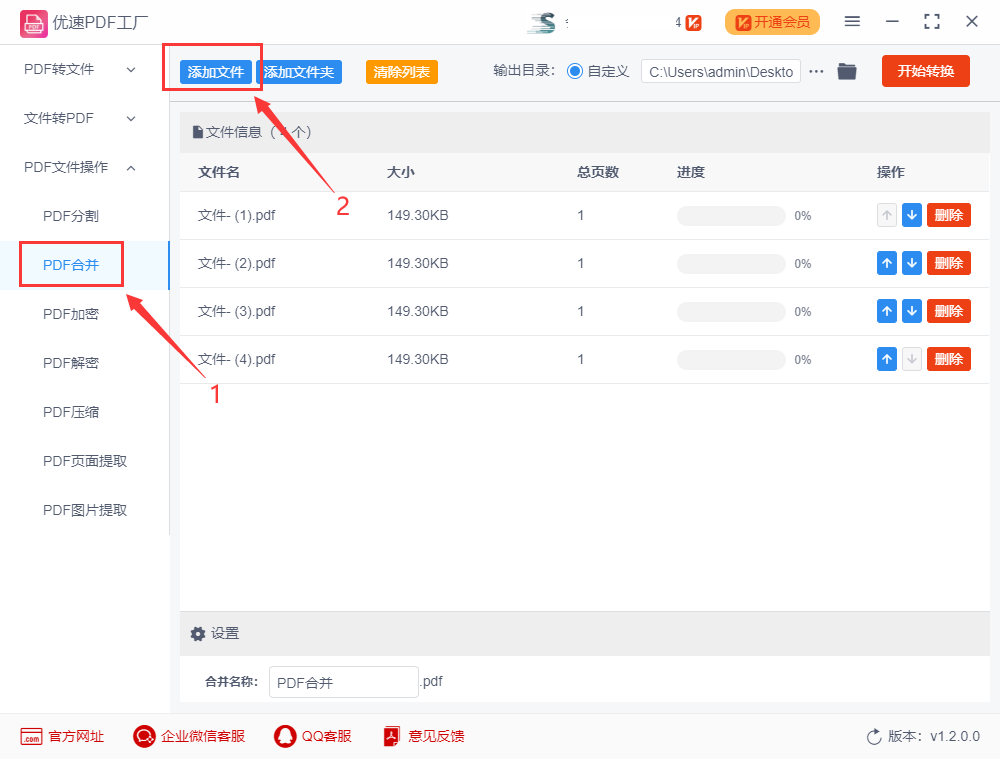Click the 开始转换 button
This screenshot has height=760, width=1000.
[926, 71]
